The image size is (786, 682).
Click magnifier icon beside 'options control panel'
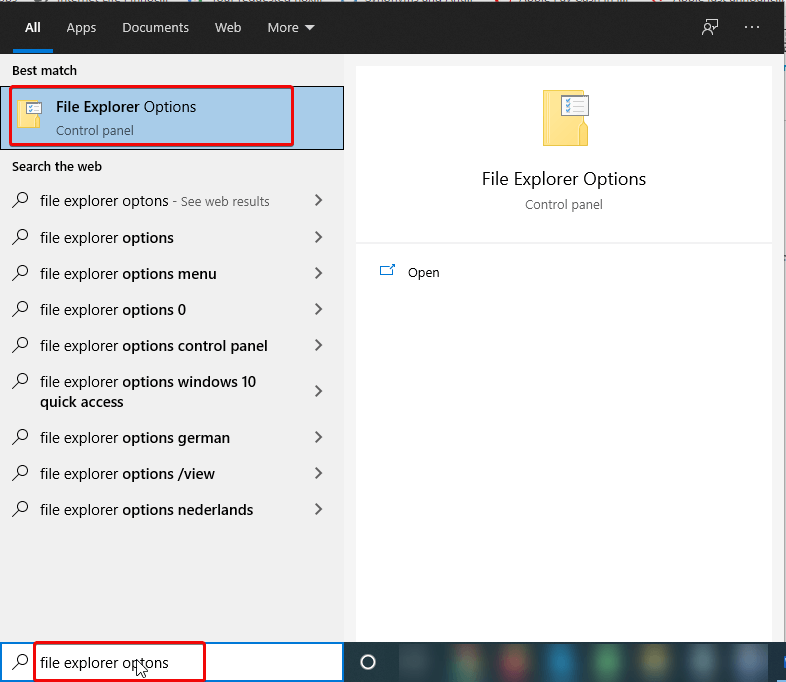pos(20,345)
